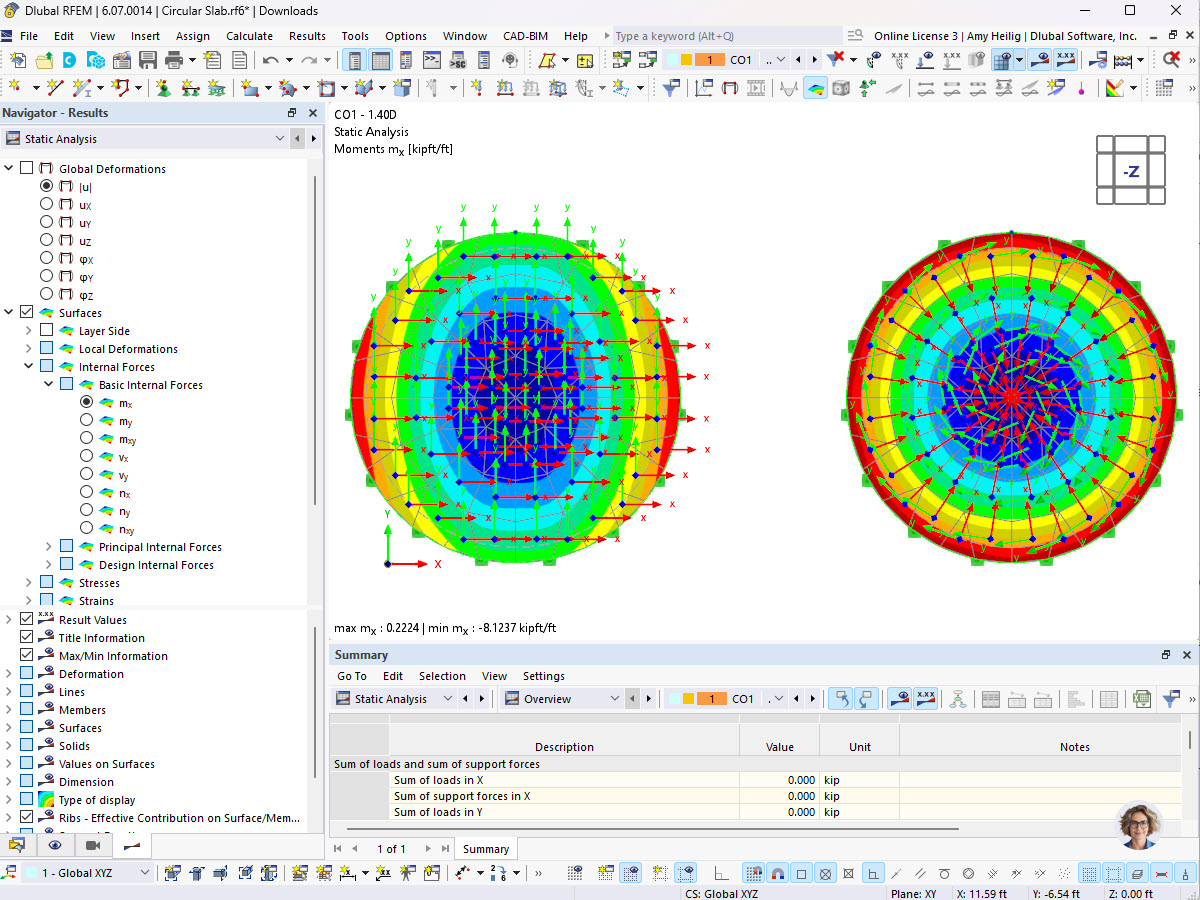Viewport: 1200px width, 900px height.
Task: Click Selection in Summary panel menu
Action: pos(442,676)
